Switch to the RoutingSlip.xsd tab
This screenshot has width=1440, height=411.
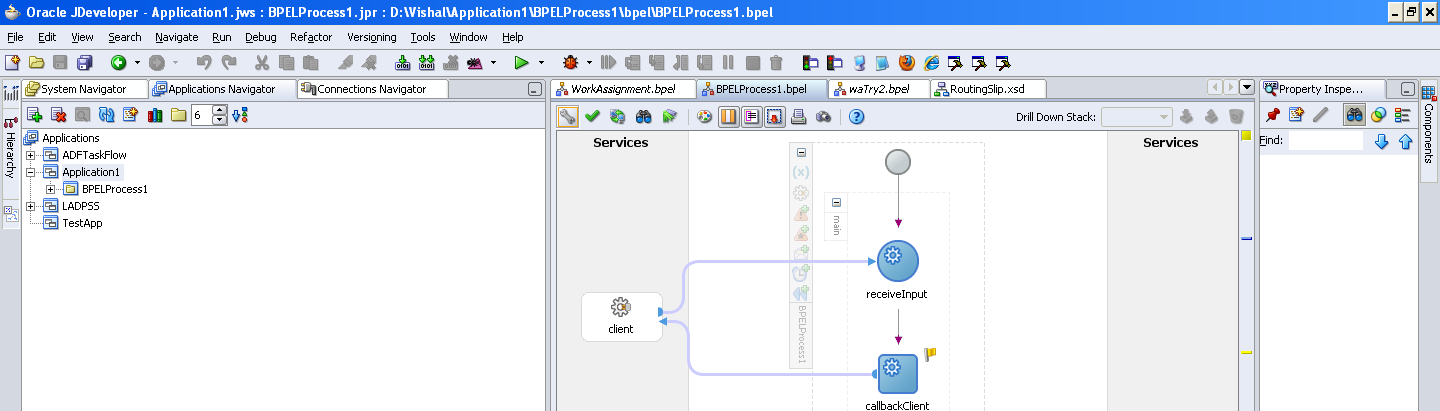tap(988, 89)
